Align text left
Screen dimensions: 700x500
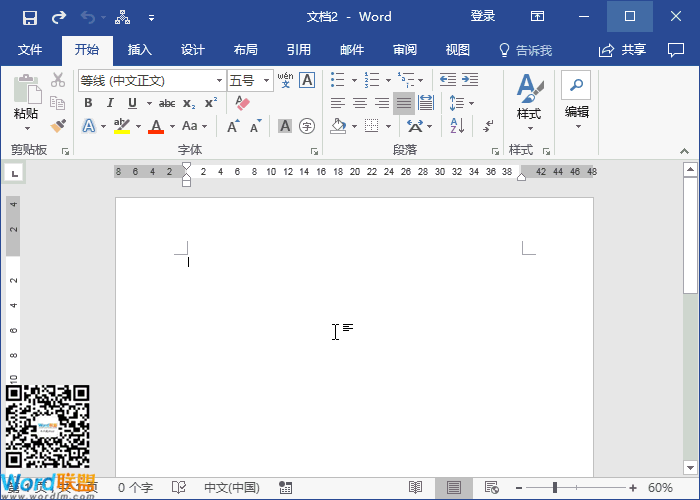click(x=338, y=103)
